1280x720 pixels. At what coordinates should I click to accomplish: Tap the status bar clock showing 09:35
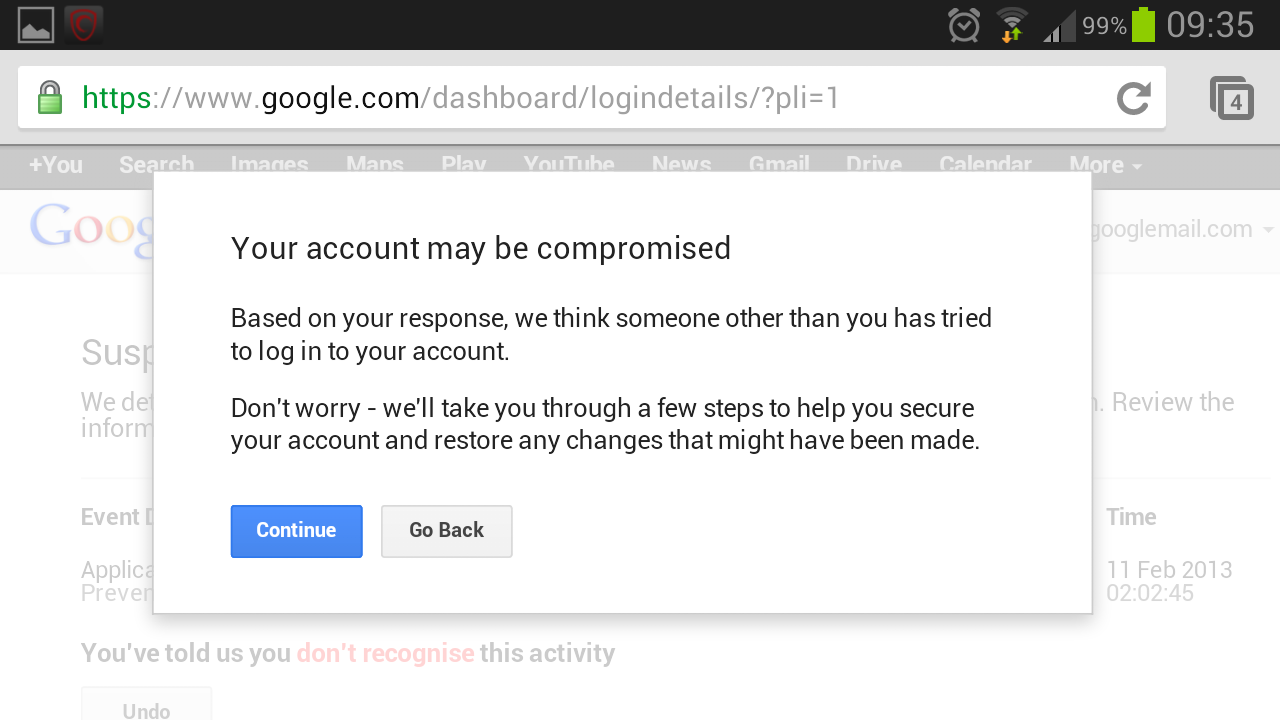click(x=1210, y=25)
